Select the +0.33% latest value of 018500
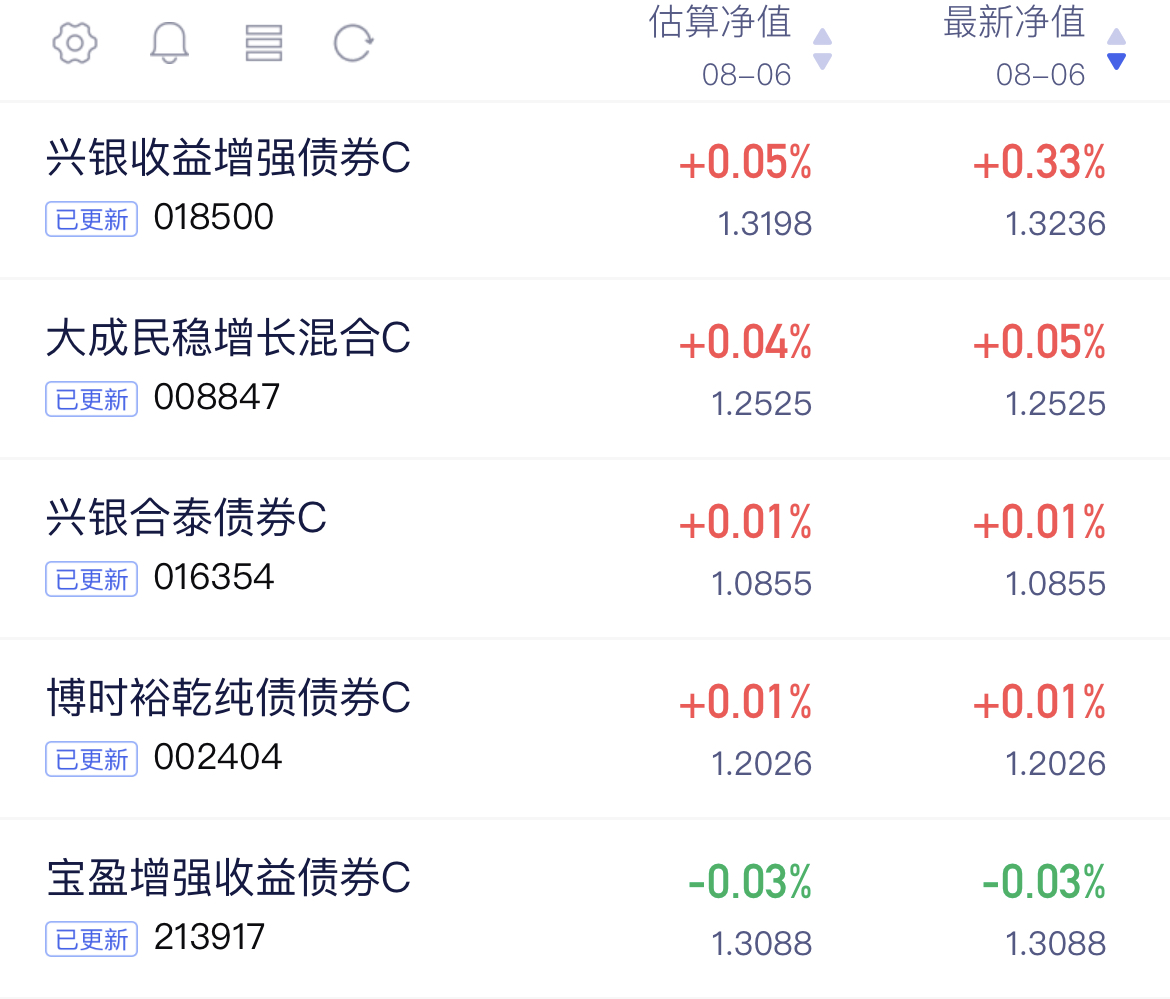The height and width of the screenshot is (999, 1170). [x=1039, y=163]
